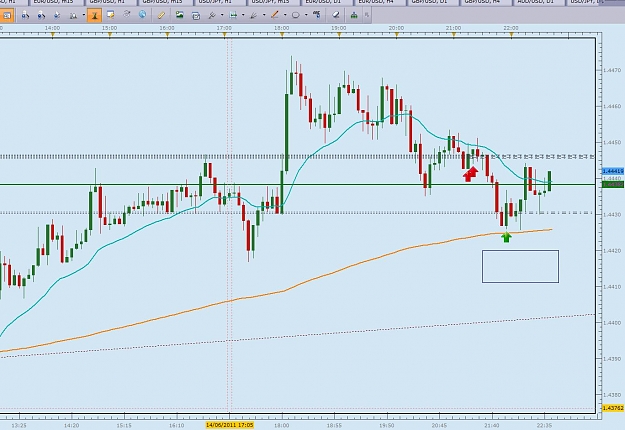Click the picture snapshot toolbar icon
This screenshot has width=625, height=430.
[x=180, y=15]
